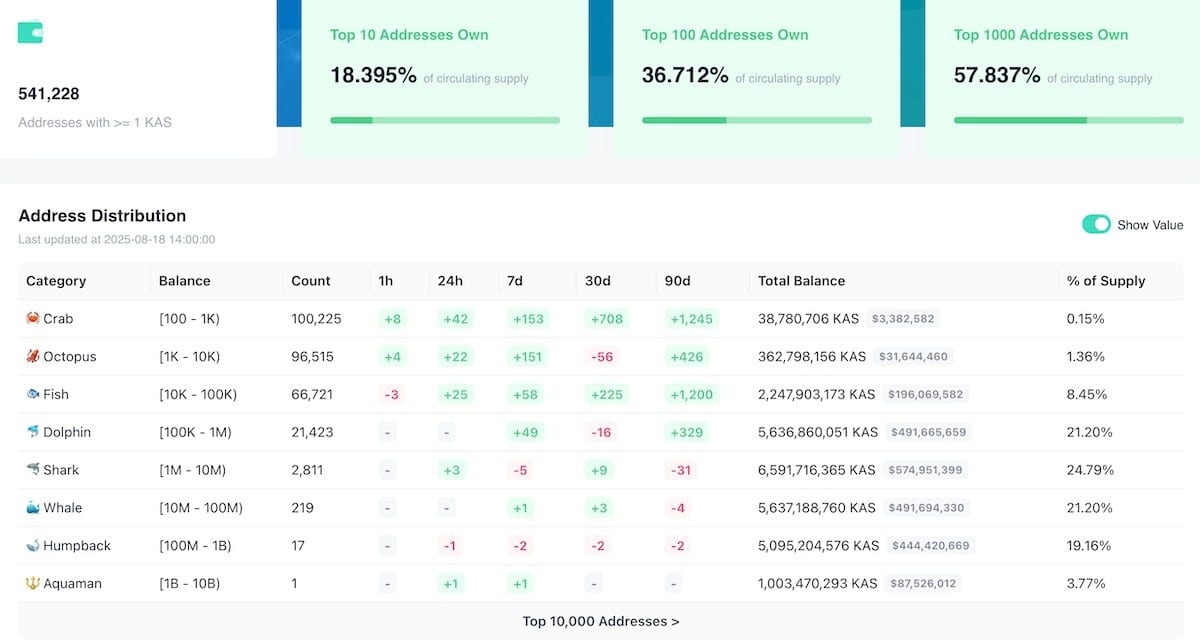The height and width of the screenshot is (640, 1200).
Task: Click the Humpback -1 24h badge
Action: (x=450, y=546)
